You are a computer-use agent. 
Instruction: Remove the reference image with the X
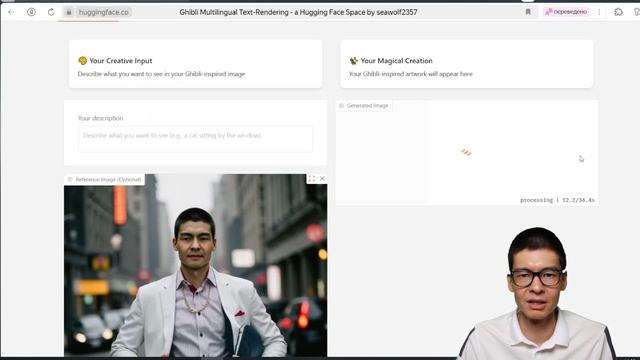[x=322, y=178]
